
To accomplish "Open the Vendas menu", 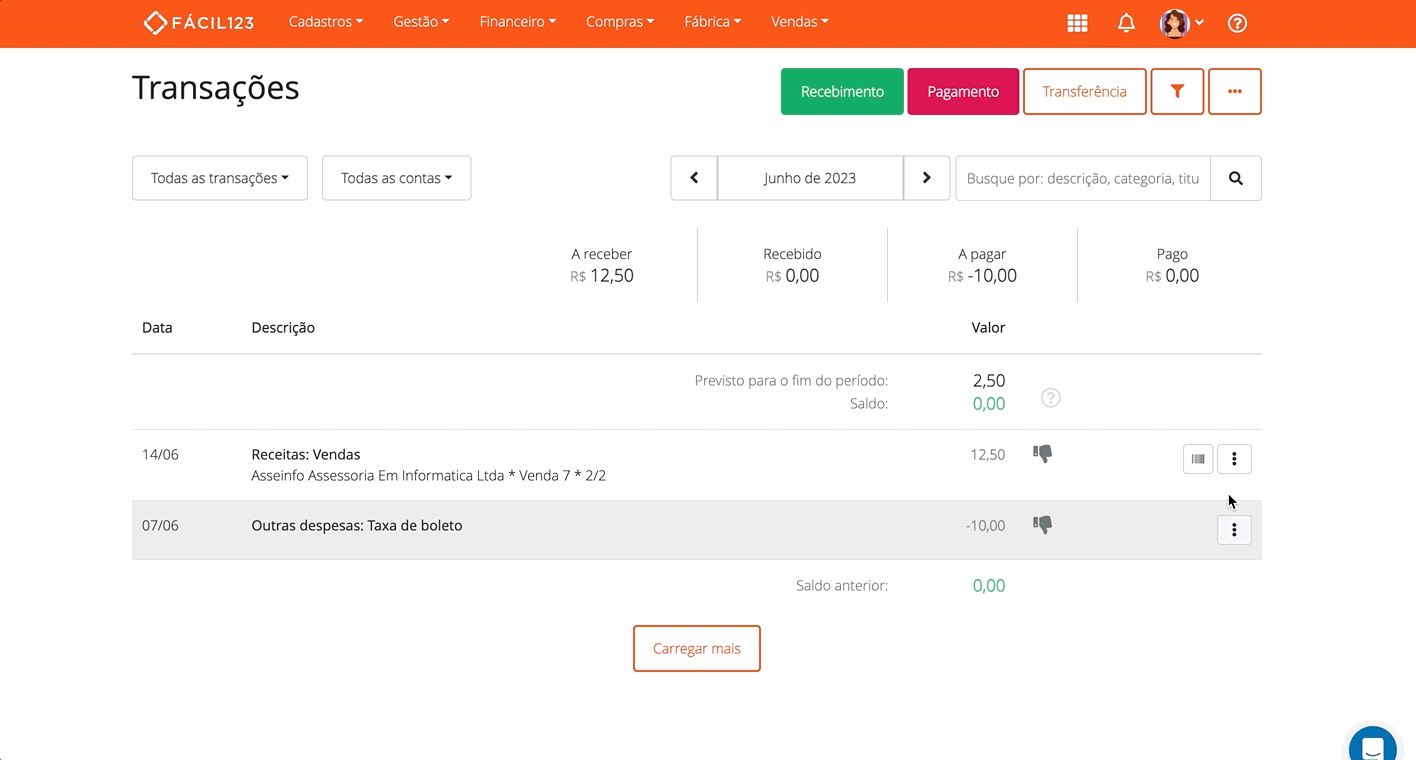I will coord(799,21).
